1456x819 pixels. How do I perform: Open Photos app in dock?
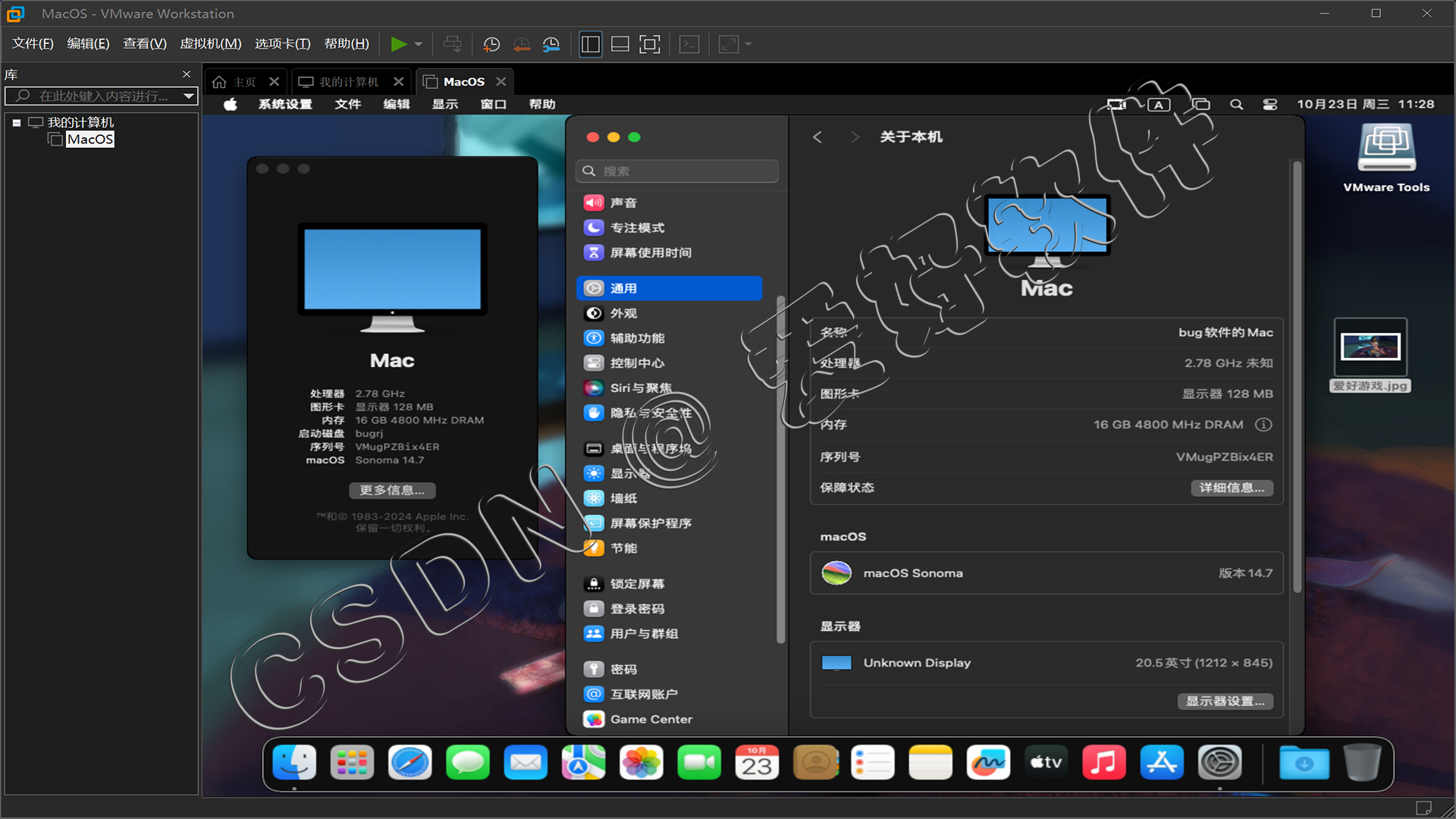tap(642, 763)
